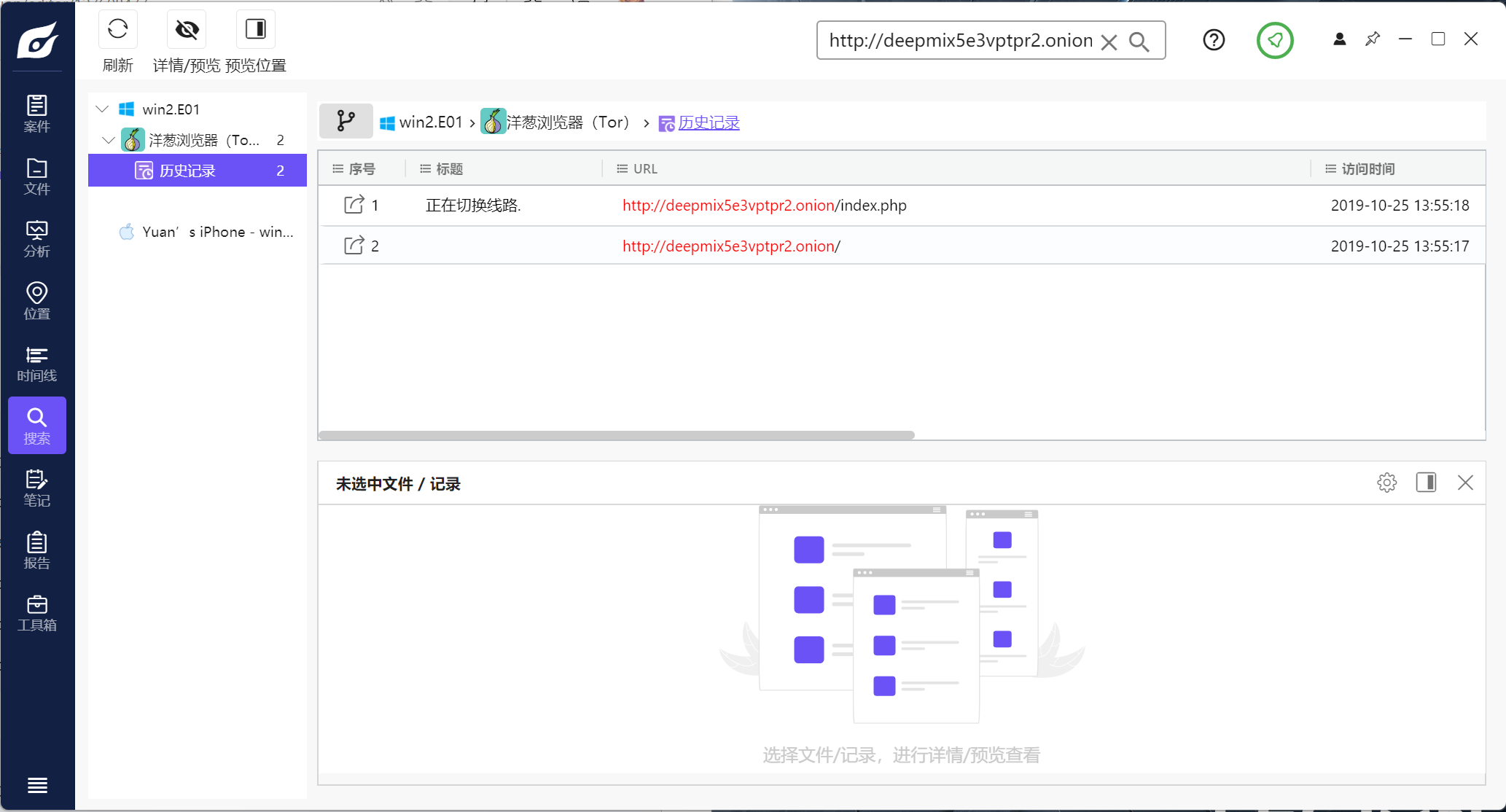Click the green shield status icon

coord(1274,40)
